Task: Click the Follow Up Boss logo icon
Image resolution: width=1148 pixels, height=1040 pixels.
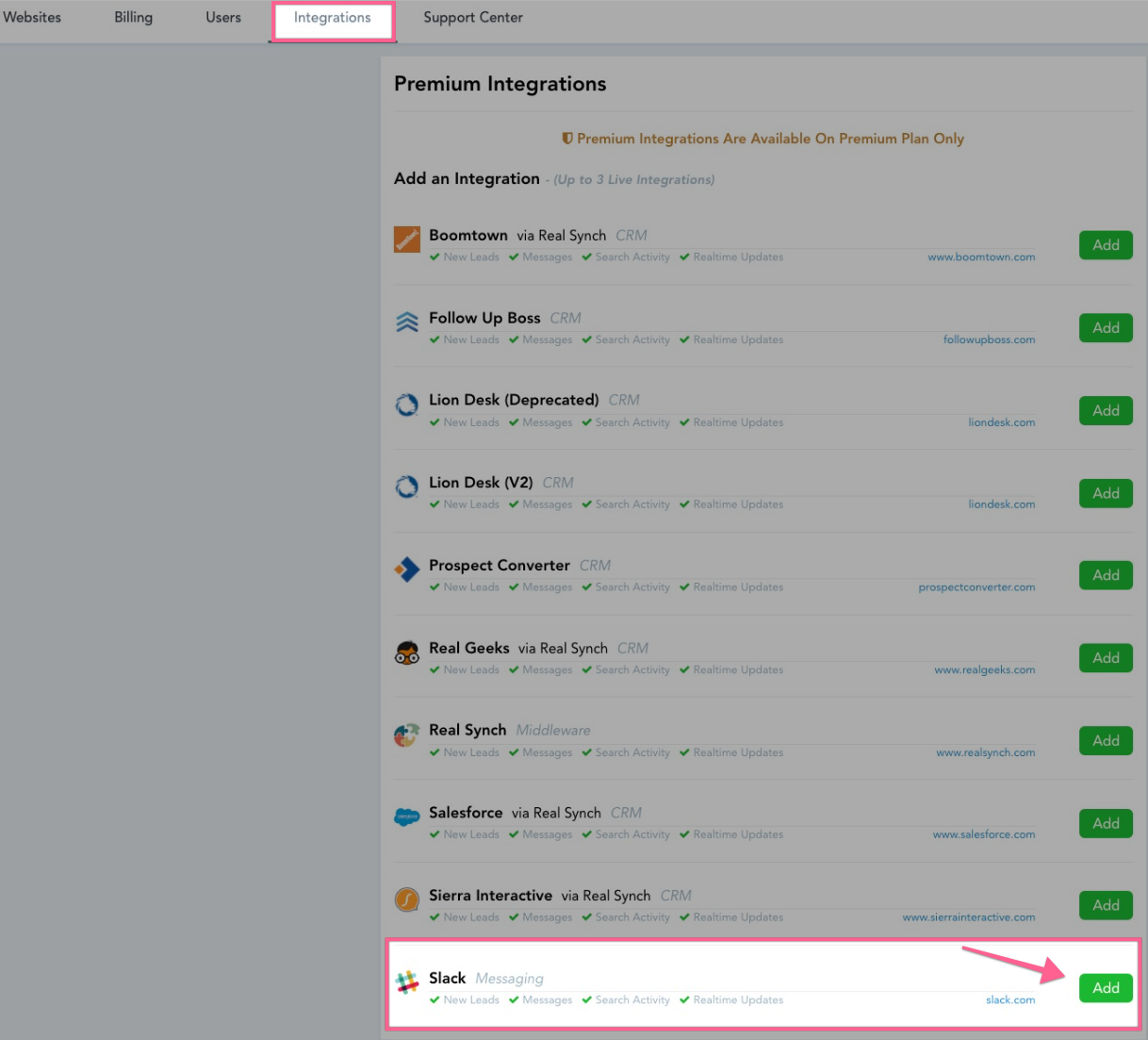Action: click(407, 322)
